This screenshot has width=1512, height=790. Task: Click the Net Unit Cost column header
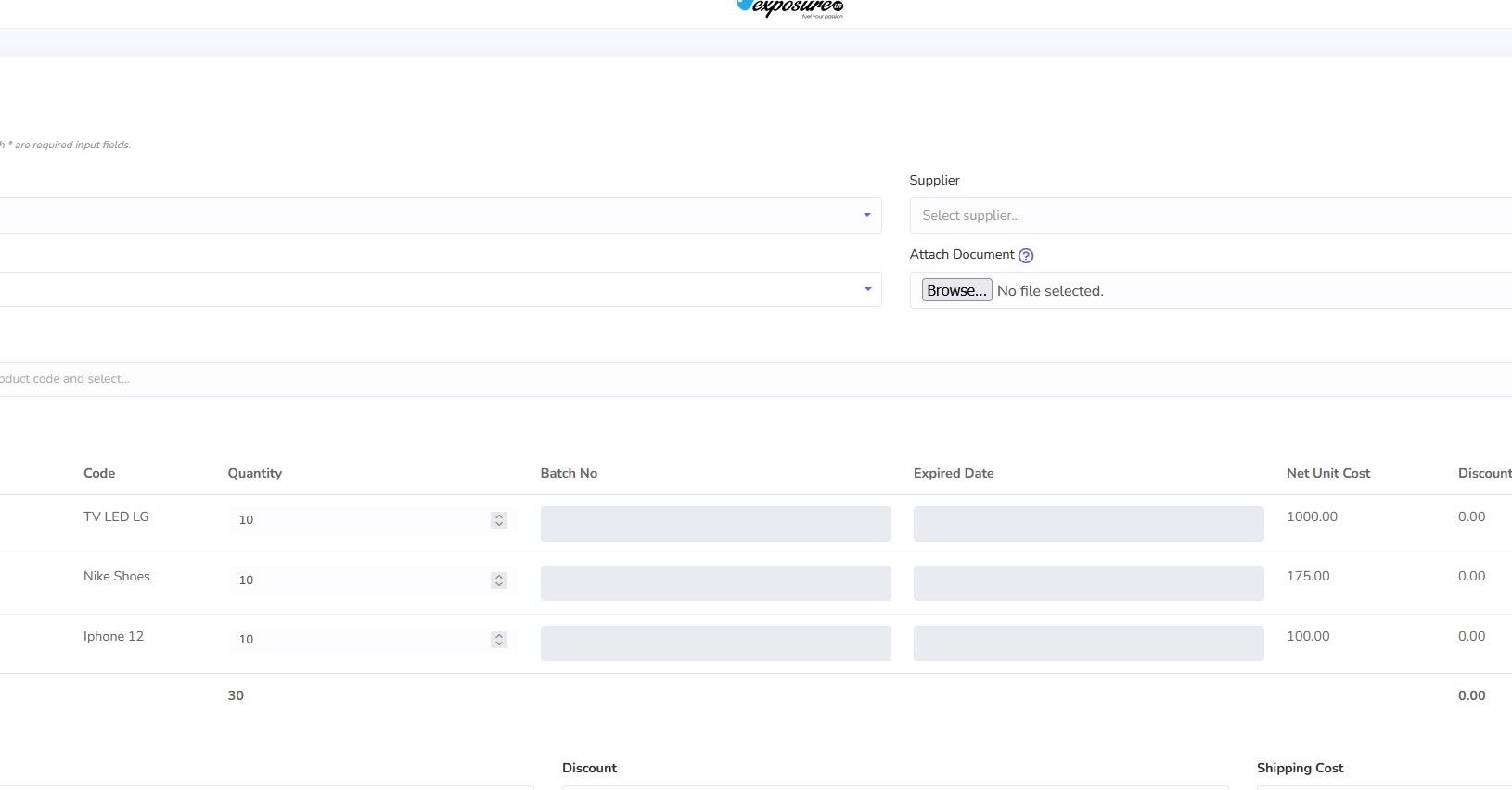(1328, 473)
